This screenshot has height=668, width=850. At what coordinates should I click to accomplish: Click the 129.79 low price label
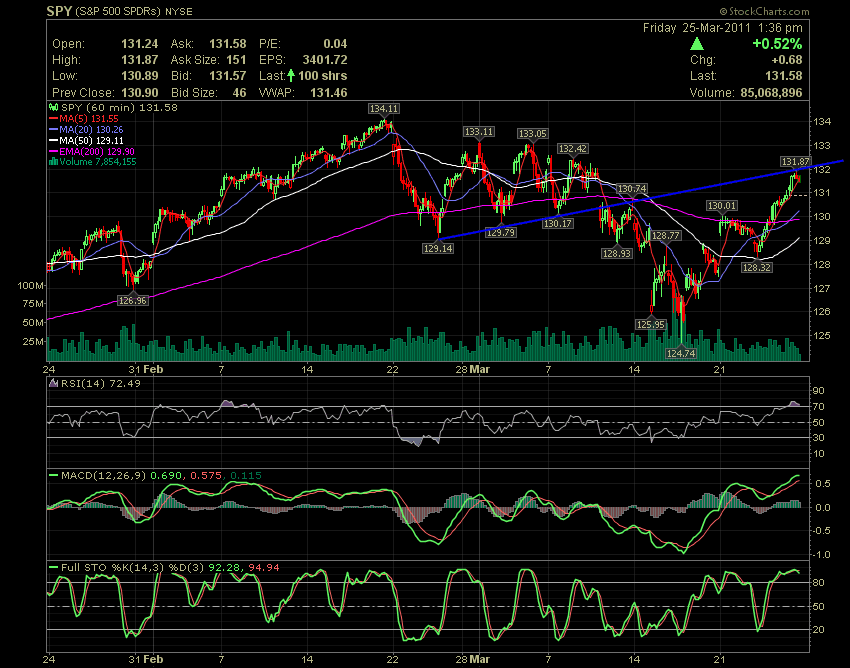501,232
